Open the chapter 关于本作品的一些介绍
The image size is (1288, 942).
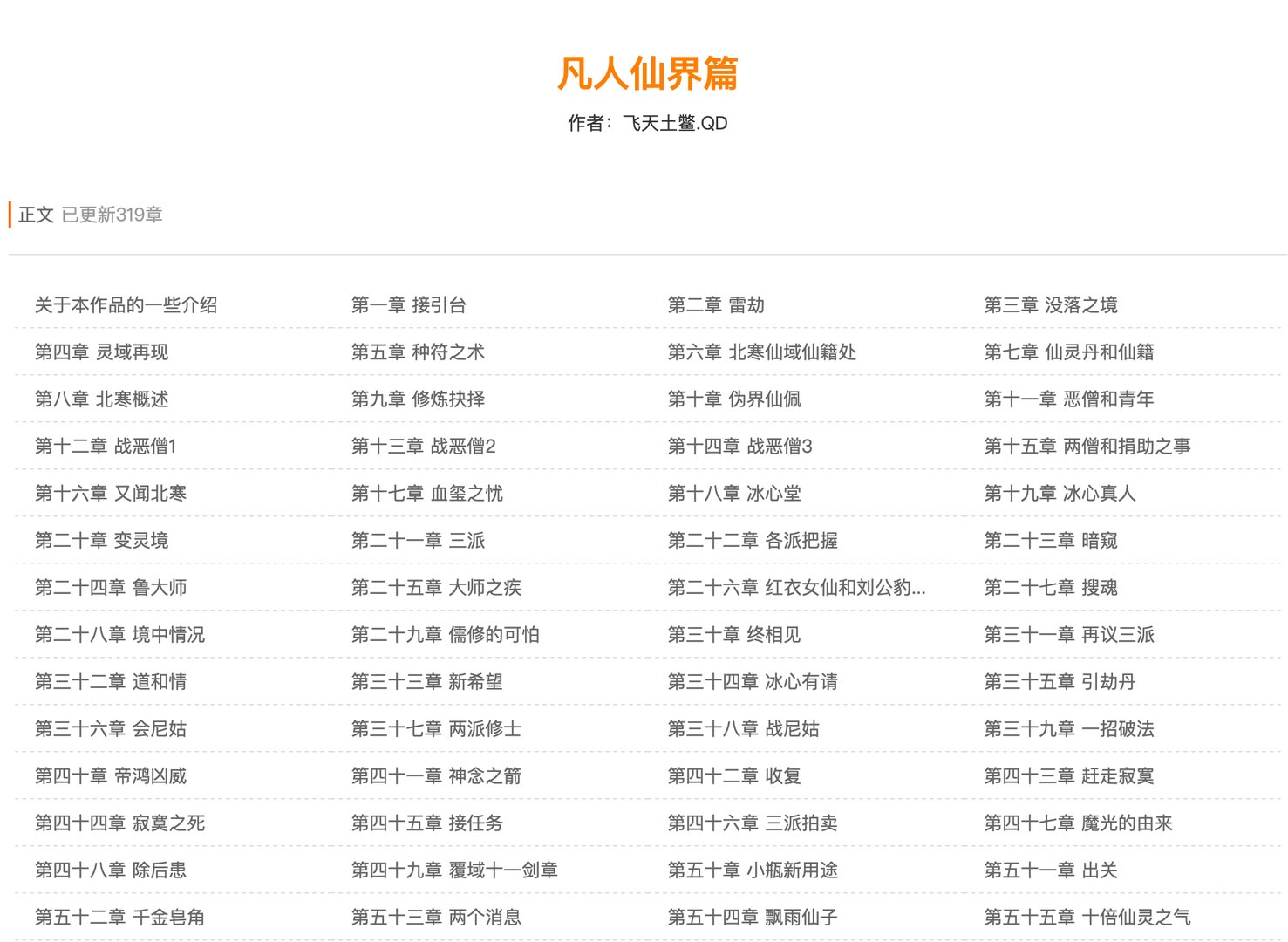(x=126, y=305)
